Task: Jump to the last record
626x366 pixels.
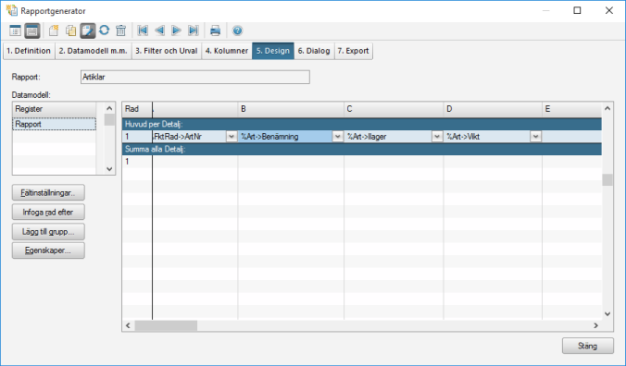Action: pos(193,30)
